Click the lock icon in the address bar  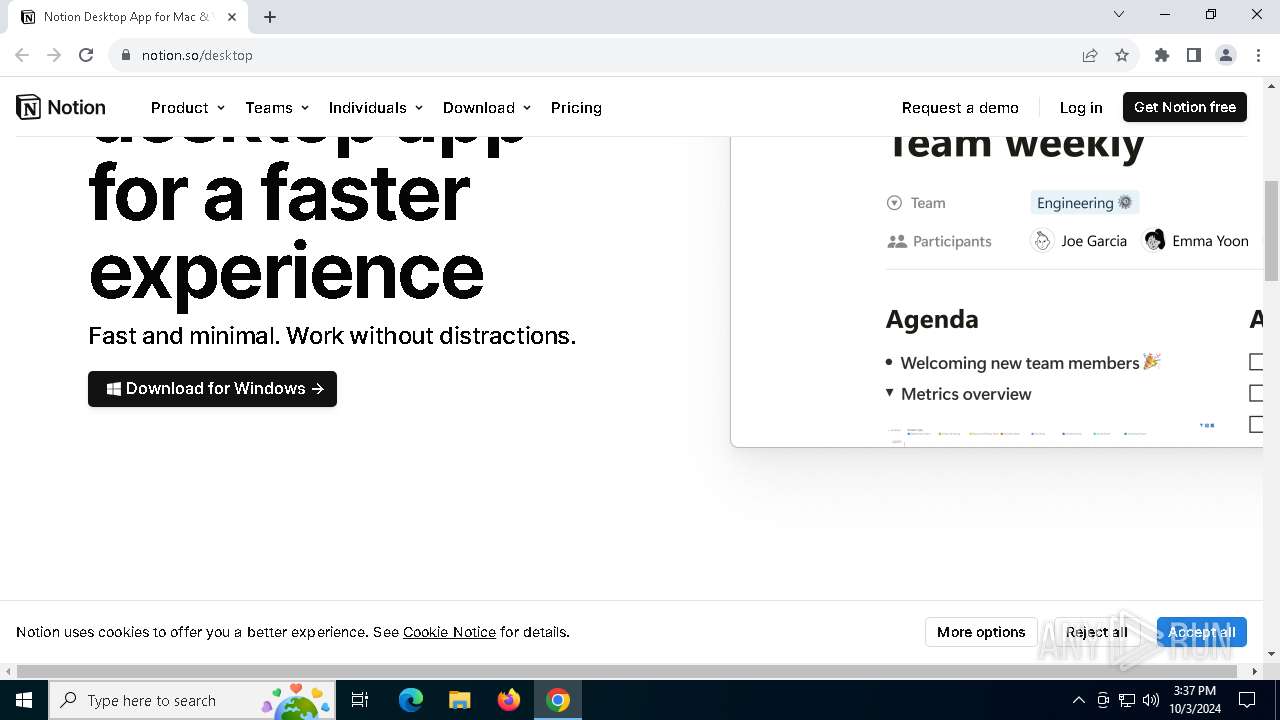[x=125, y=55]
